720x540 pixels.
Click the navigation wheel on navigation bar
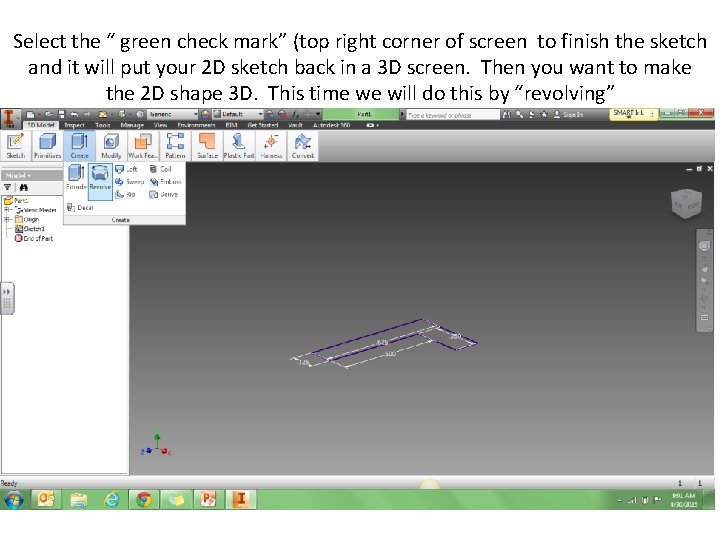tap(704, 246)
